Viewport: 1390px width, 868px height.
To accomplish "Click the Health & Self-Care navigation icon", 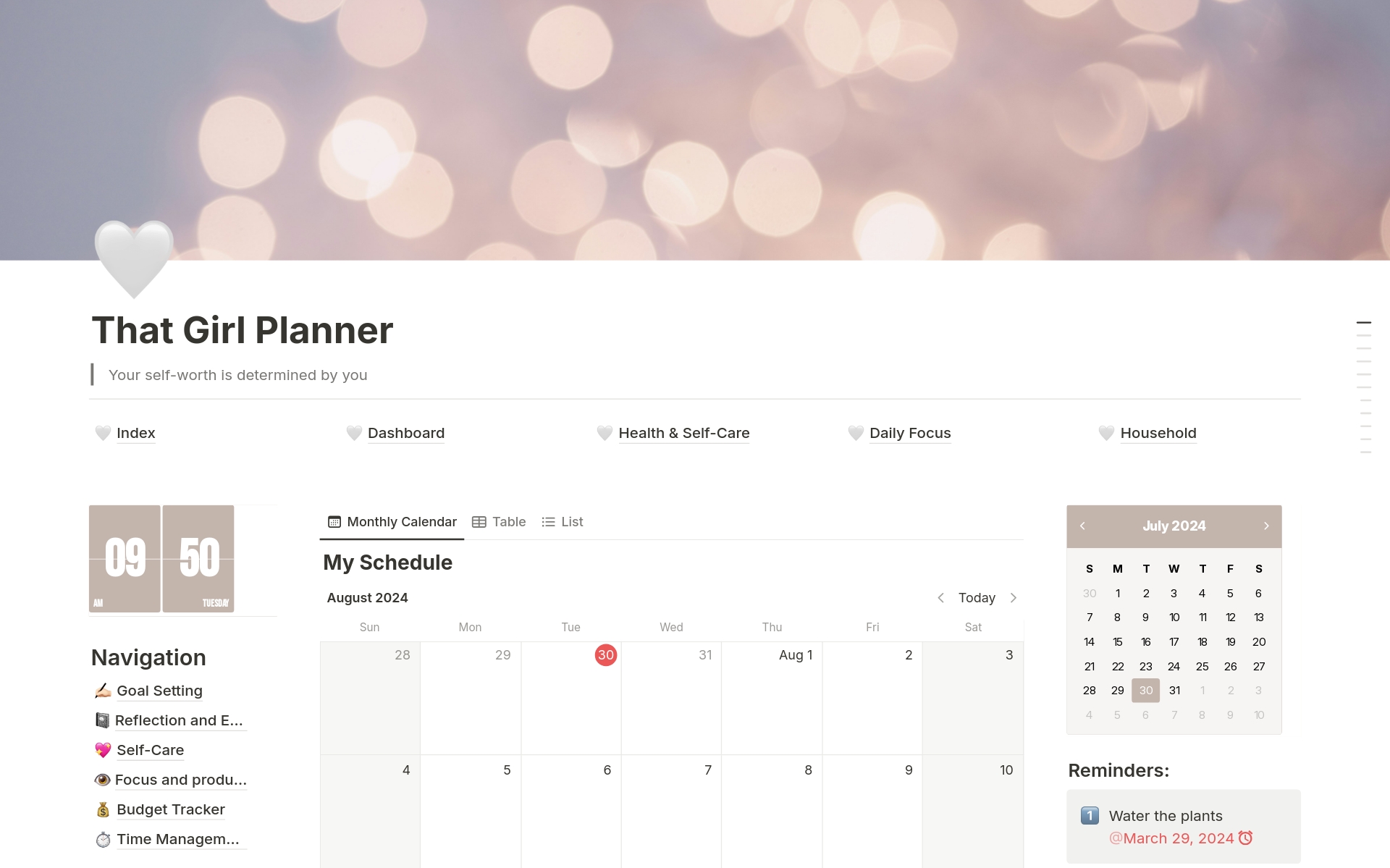I will (602, 433).
